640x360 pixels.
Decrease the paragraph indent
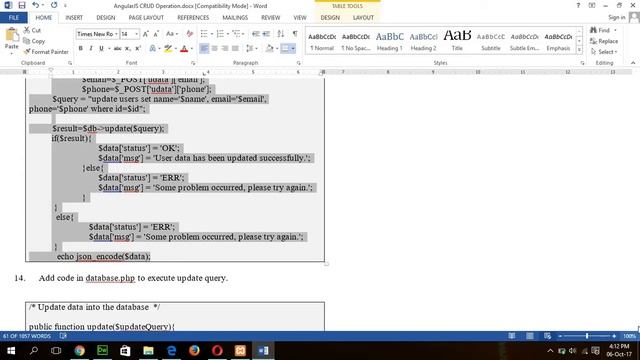click(x=256, y=34)
